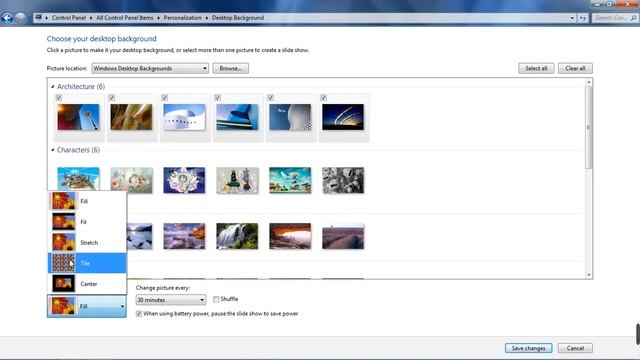The height and width of the screenshot is (360, 640).
Task: Click the Forward navigation arrow
Action: [x=20, y=18]
